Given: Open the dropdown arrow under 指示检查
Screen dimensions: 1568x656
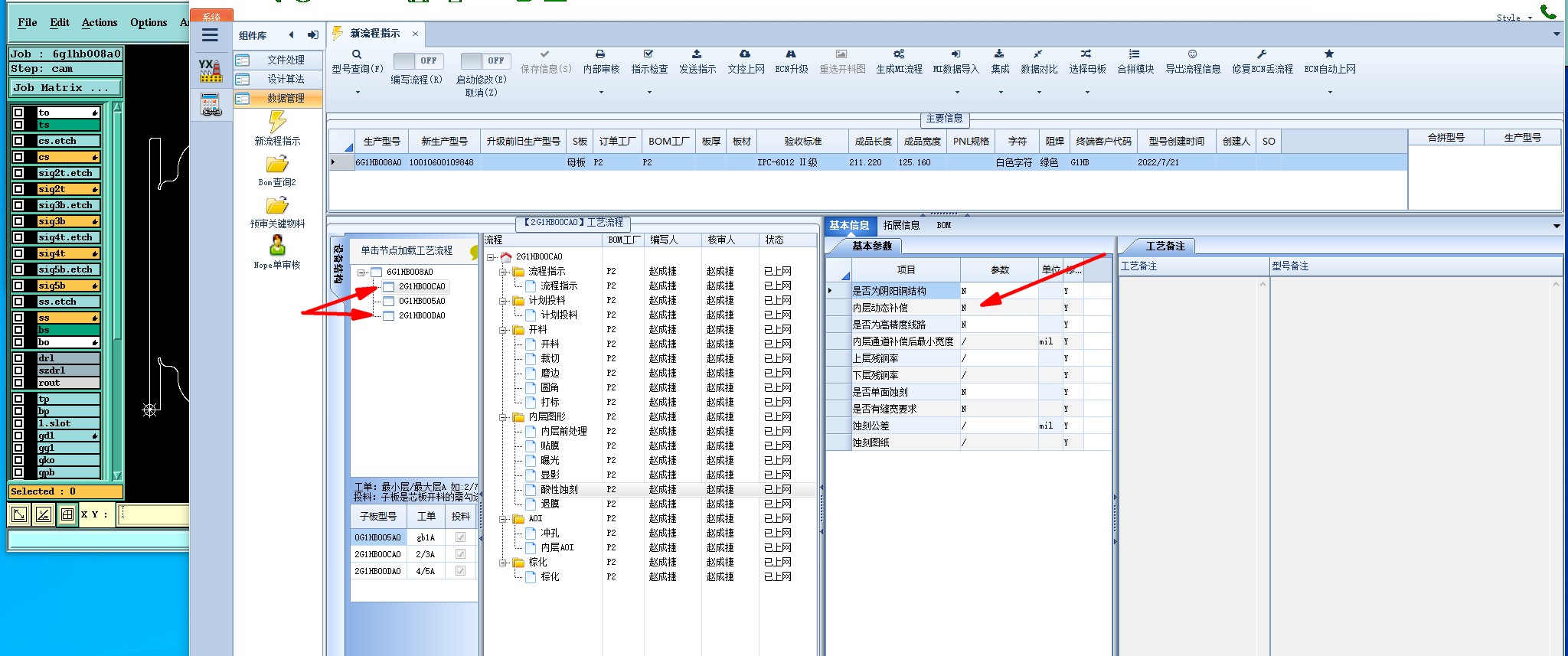Looking at the screenshot, I should pyautogui.click(x=649, y=93).
